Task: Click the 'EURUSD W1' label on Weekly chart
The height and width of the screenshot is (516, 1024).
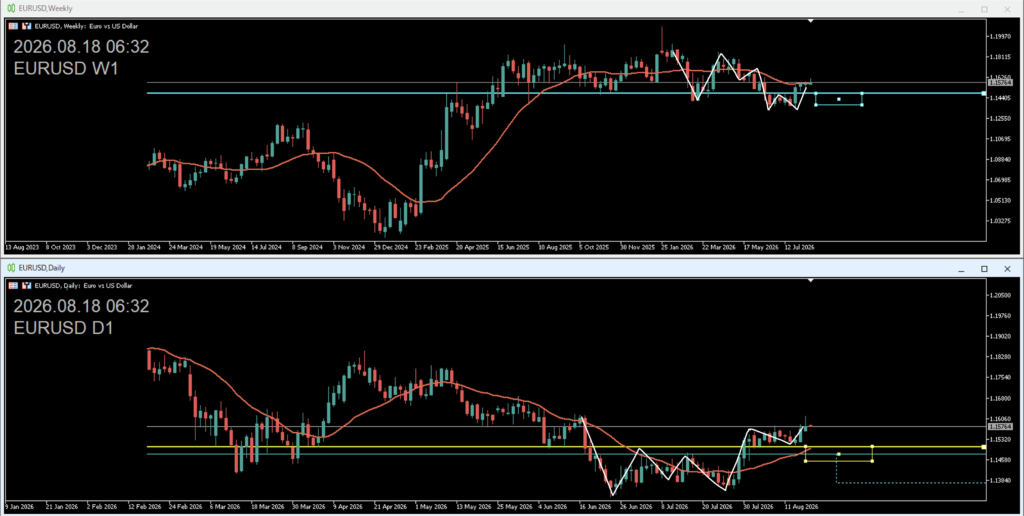Action: [66, 69]
